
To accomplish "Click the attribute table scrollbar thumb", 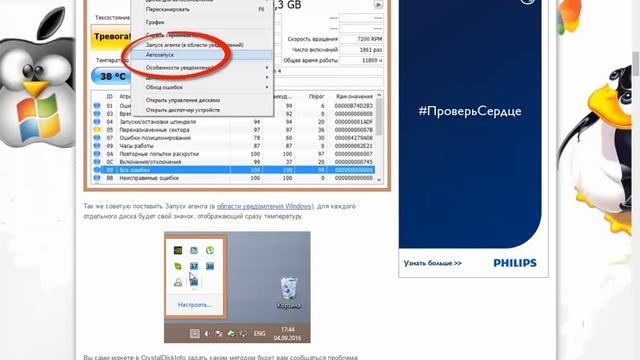I will coord(379,117).
